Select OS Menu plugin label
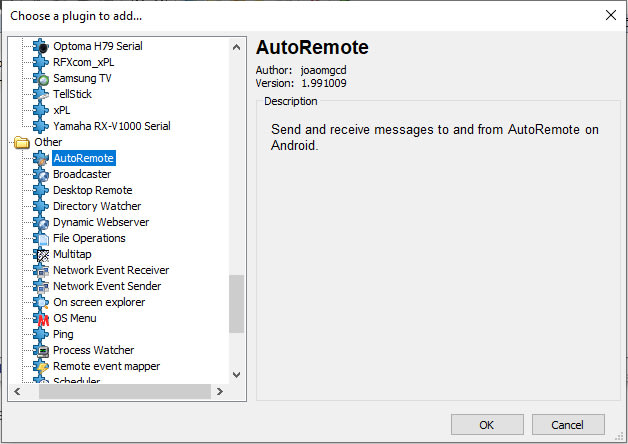Screen dimensions: 628x444 click(x=74, y=318)
